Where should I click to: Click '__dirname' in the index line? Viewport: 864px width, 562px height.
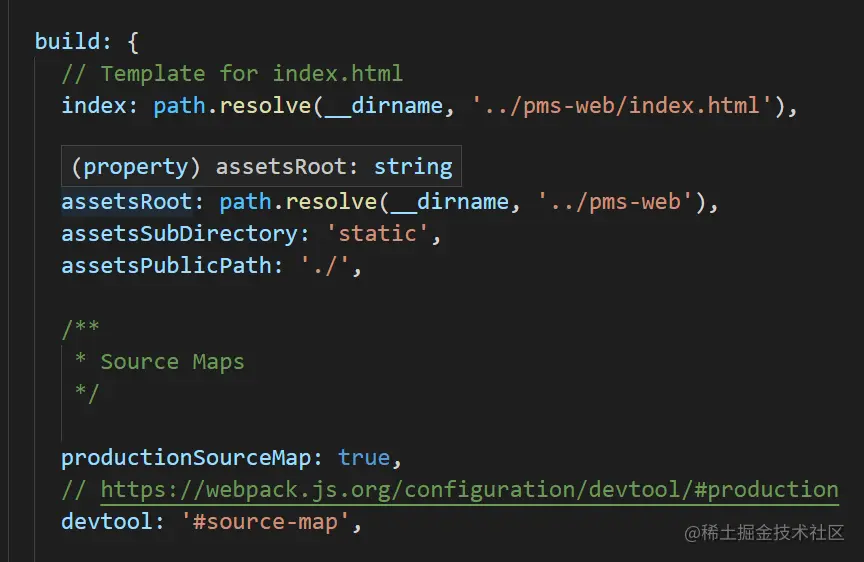coord(384,106)
